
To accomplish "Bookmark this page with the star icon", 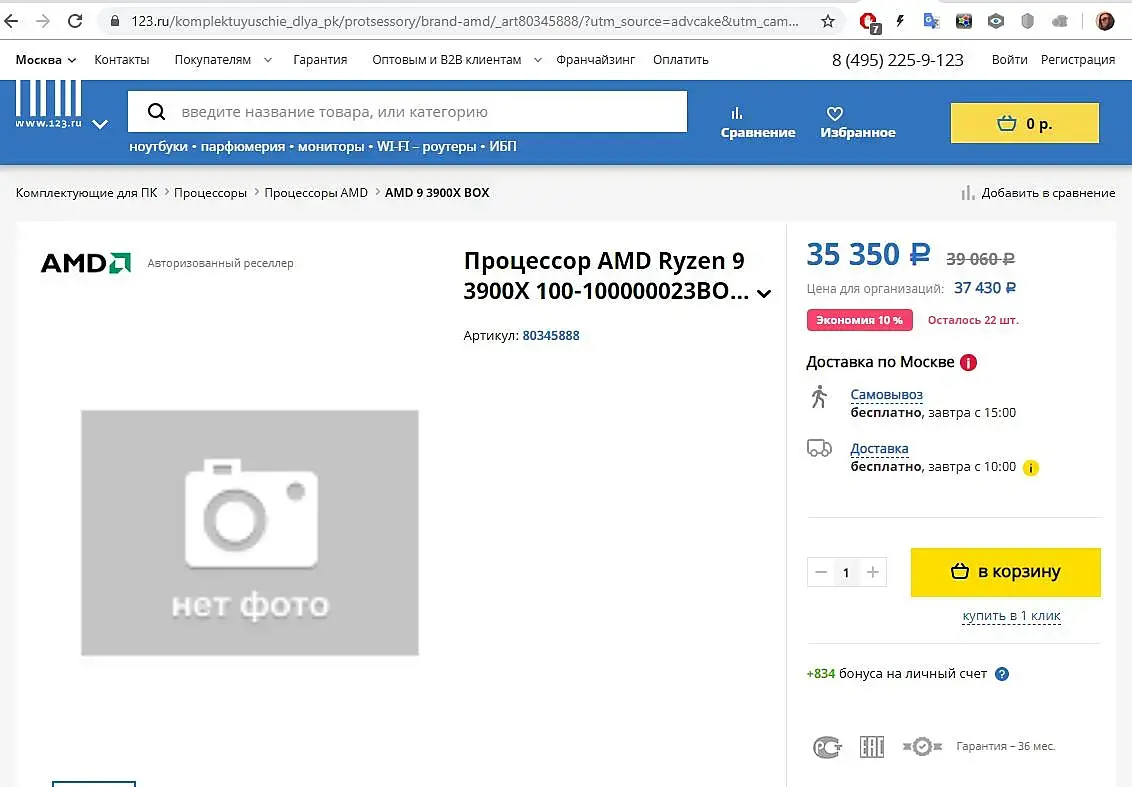I will (828, 21).
